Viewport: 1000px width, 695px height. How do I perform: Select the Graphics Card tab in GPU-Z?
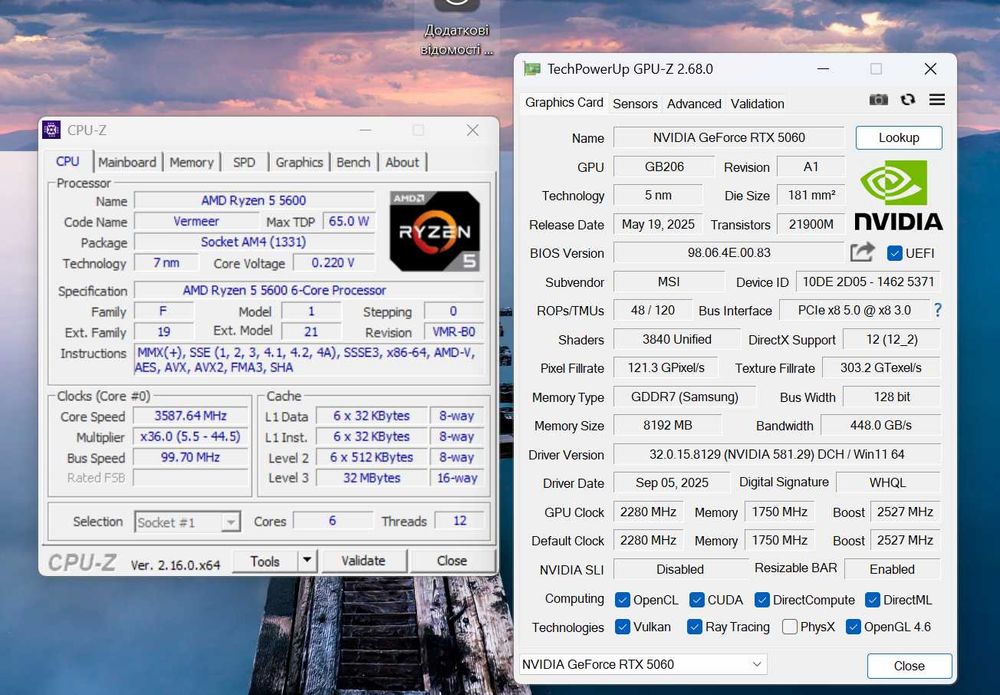pos(564,102)
